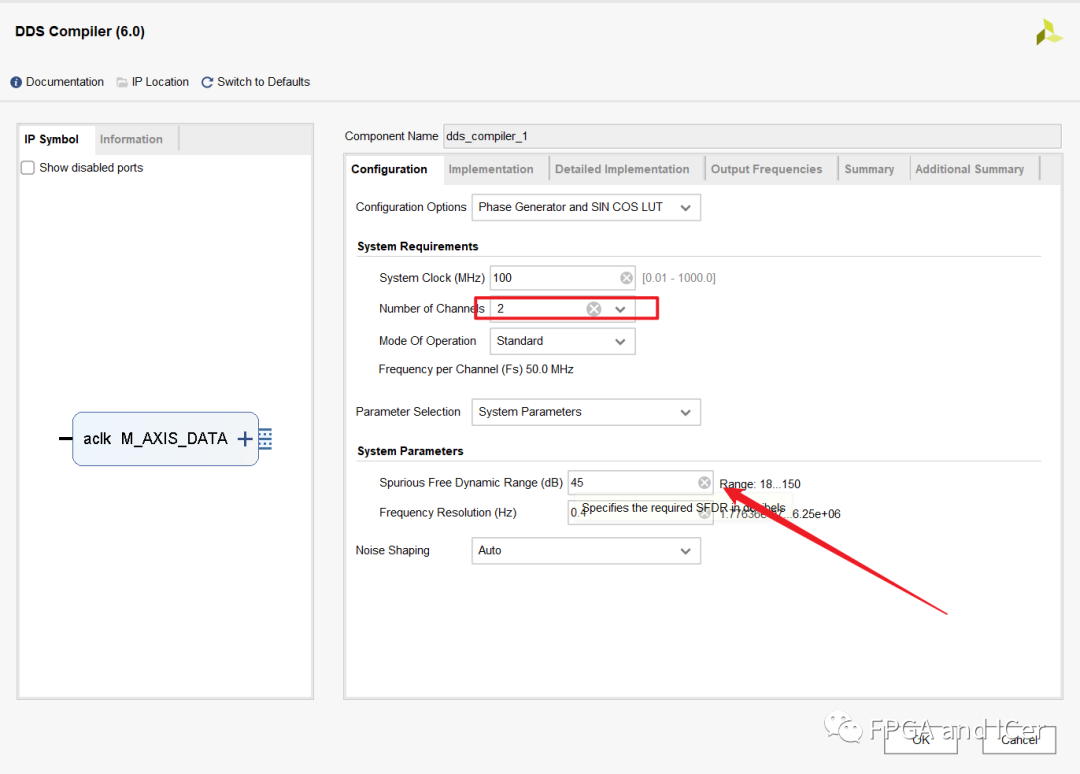
Task: Clear the Number of Channels value
Action: pyautogui.click(x=594, y=309)
